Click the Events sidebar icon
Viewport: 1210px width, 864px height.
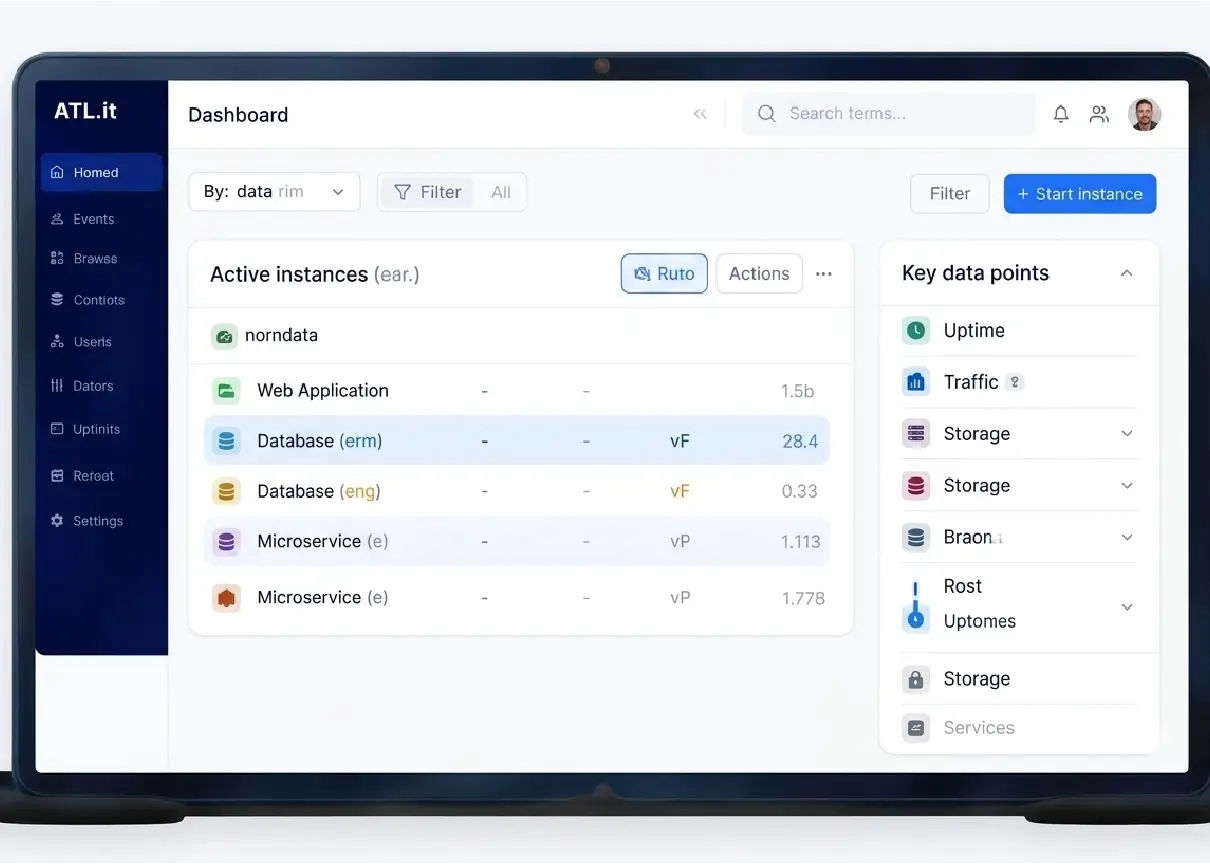point(57,219)
